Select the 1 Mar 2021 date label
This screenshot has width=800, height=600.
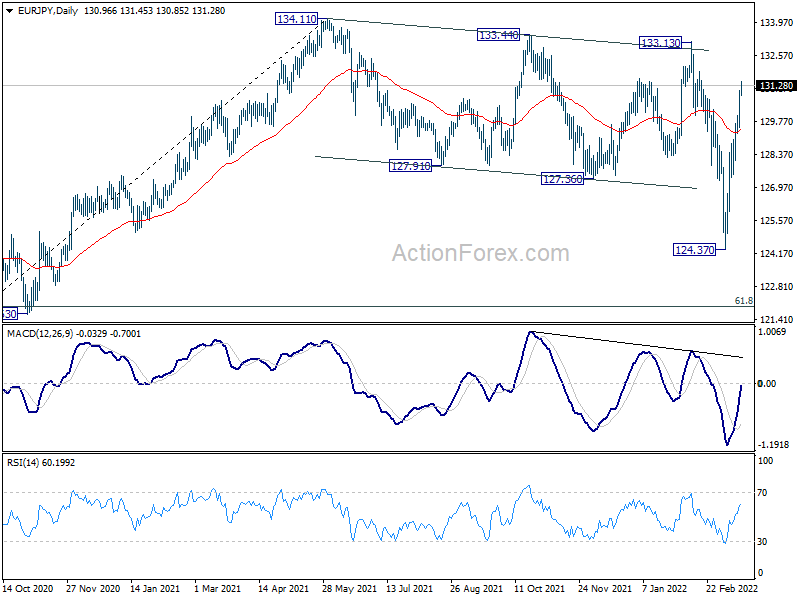pyautogui.click(x=218, y=588)
